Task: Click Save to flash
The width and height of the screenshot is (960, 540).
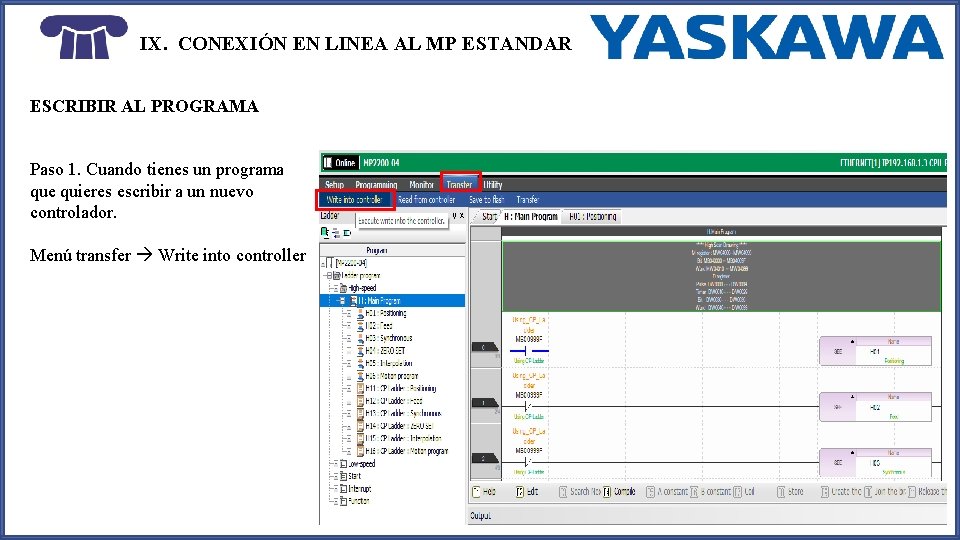Action: pyautogui.click(x=486, y=200)
